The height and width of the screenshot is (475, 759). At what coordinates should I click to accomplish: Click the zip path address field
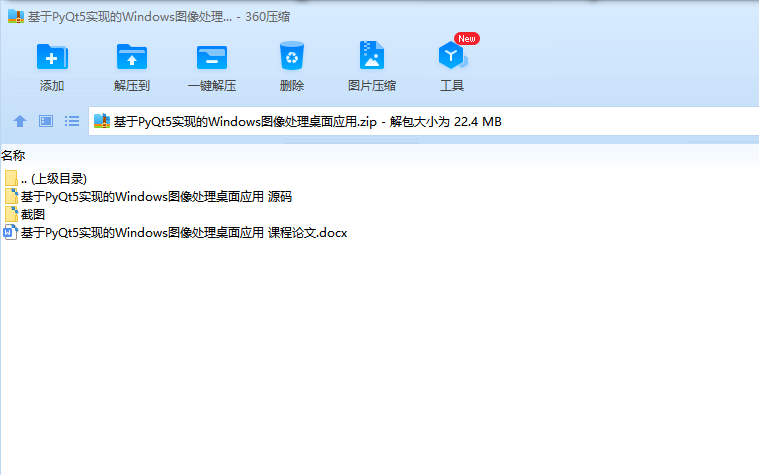coord(424,121)
